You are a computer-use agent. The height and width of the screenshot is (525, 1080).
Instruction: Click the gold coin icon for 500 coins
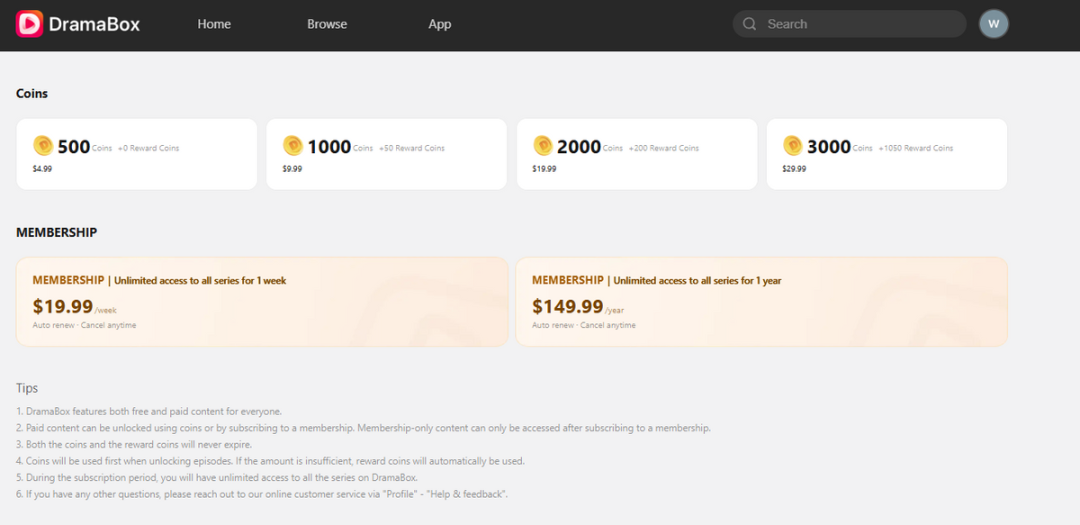click(x=43, y=146)
